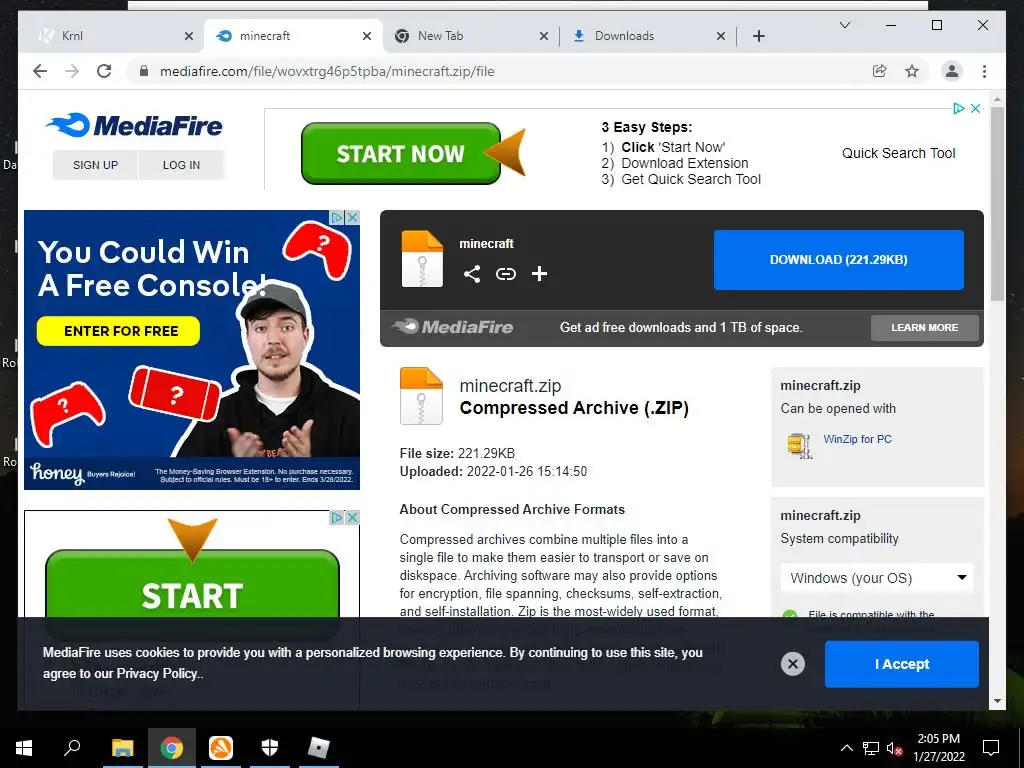Dismiss the cookie banner with X icon

(x=793, y=664)
